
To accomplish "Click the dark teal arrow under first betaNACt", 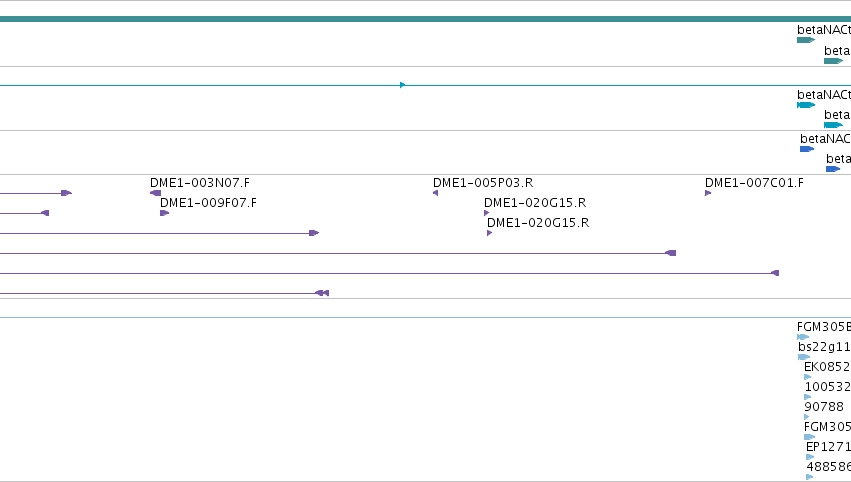I will tap(806, 40).
